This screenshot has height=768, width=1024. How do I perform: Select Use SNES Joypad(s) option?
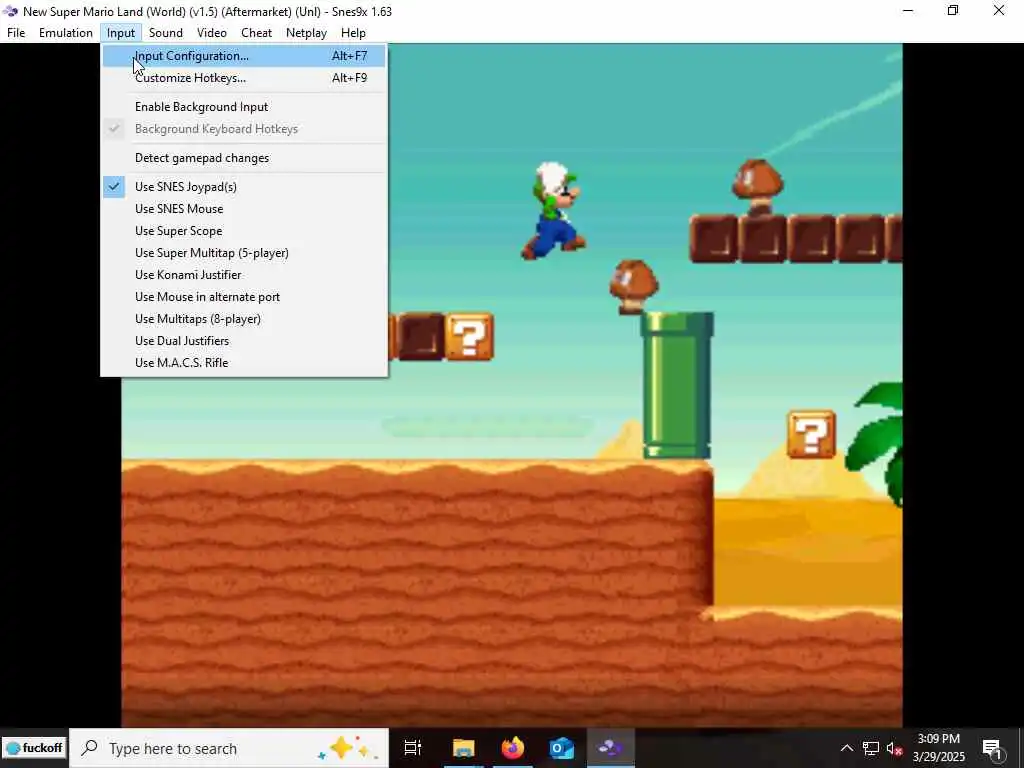(244, 187)
